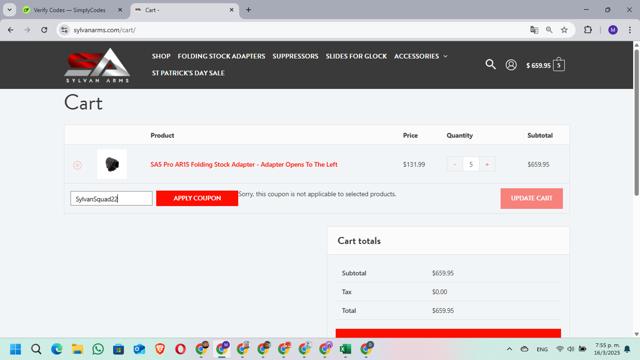The image size is (640, 360).
Task: Click the Cart totals Total value $659.95
Action: tap(443, 311)
